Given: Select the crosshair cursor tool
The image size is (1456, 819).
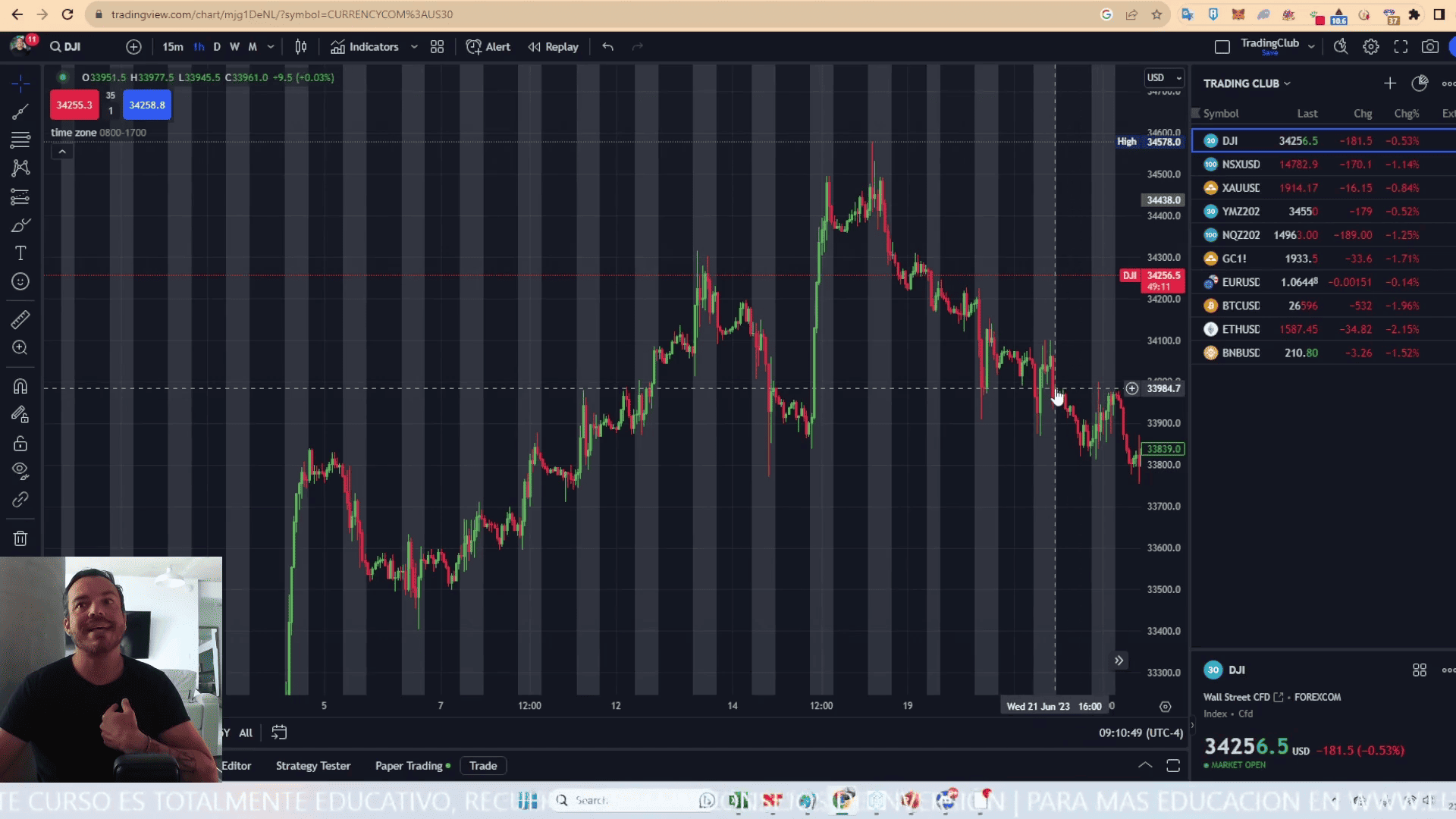Looking at the screenshot, I should [20, 83].
